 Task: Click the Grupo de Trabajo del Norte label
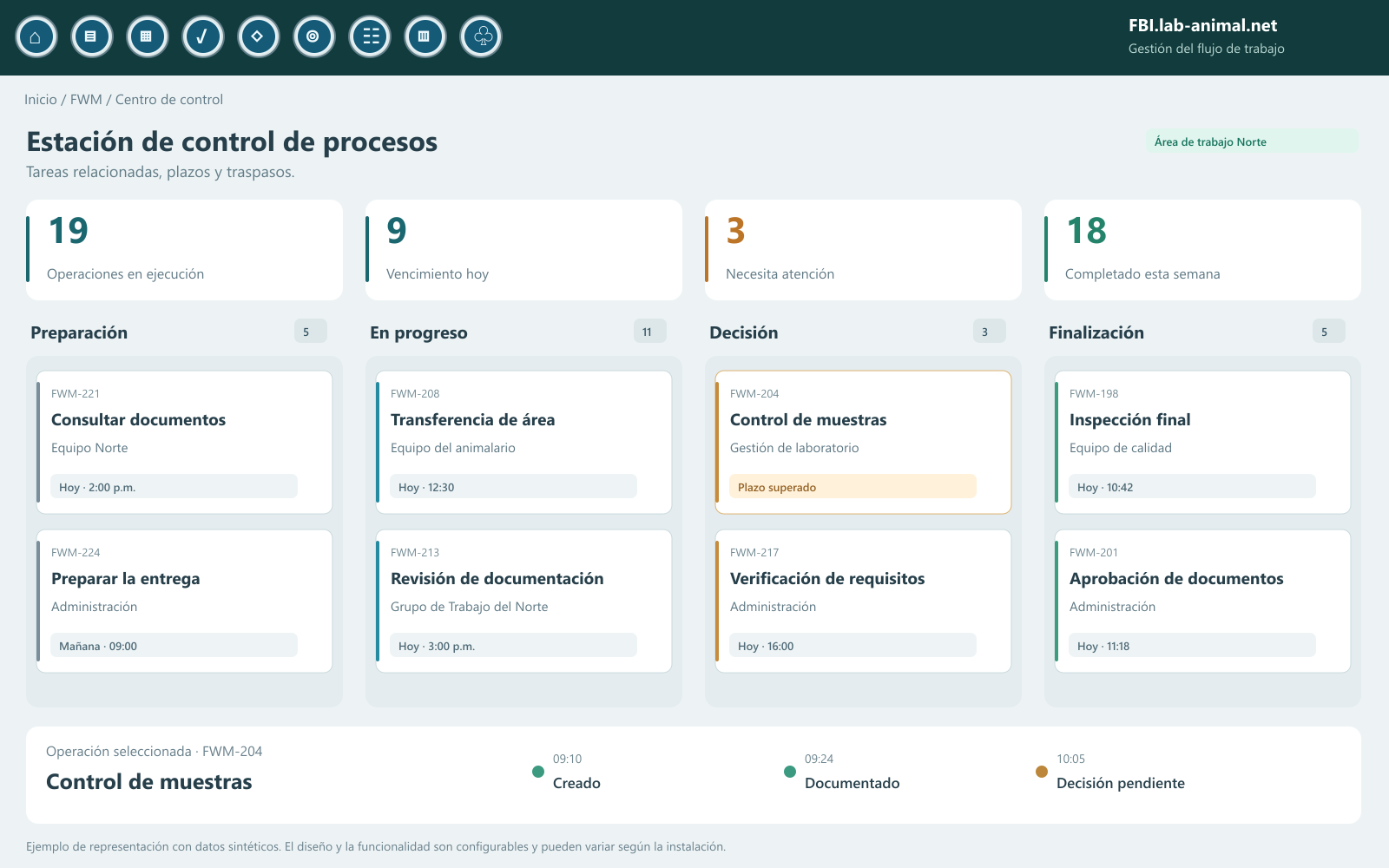pyautogui.click(x=470, y=607)
